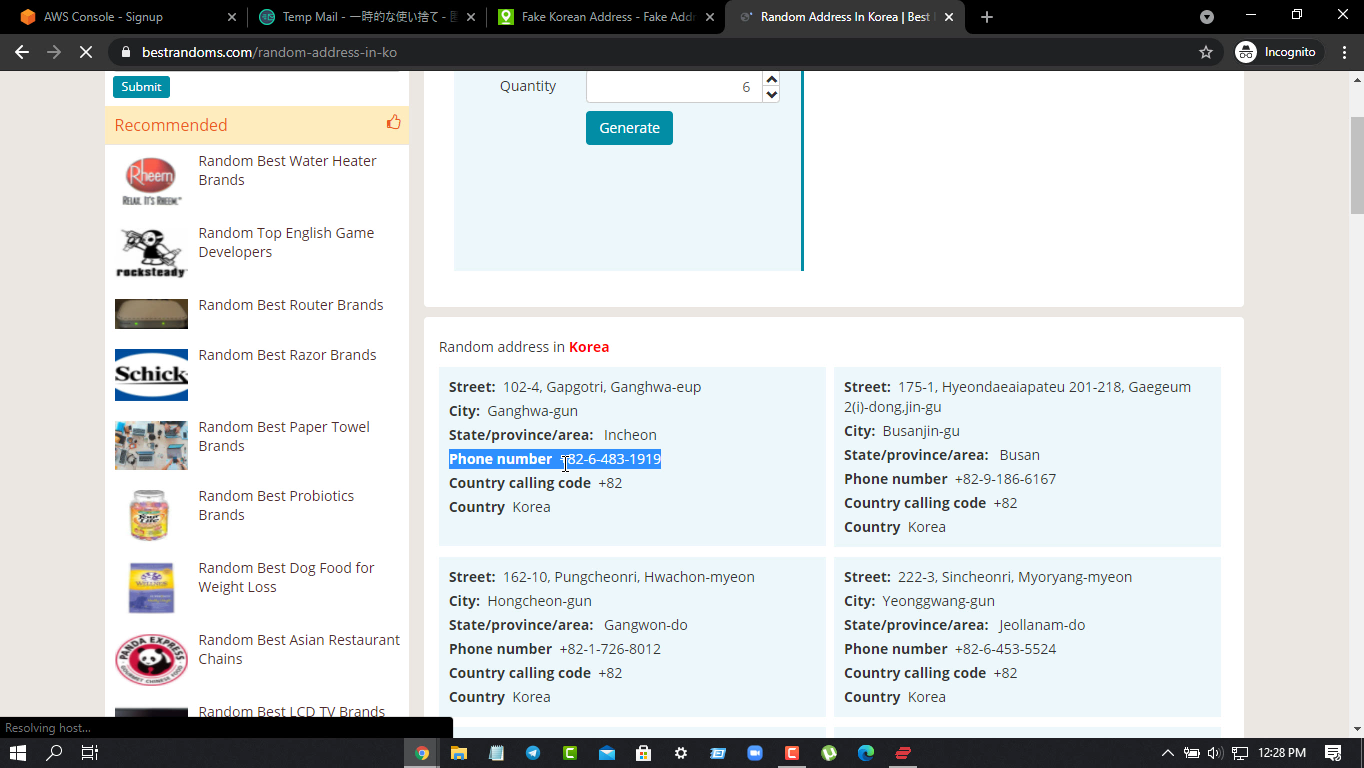Screen dimensions: 1364x768
Task: Click the Schick razor brands thumbnail
Action: (151, 374)
